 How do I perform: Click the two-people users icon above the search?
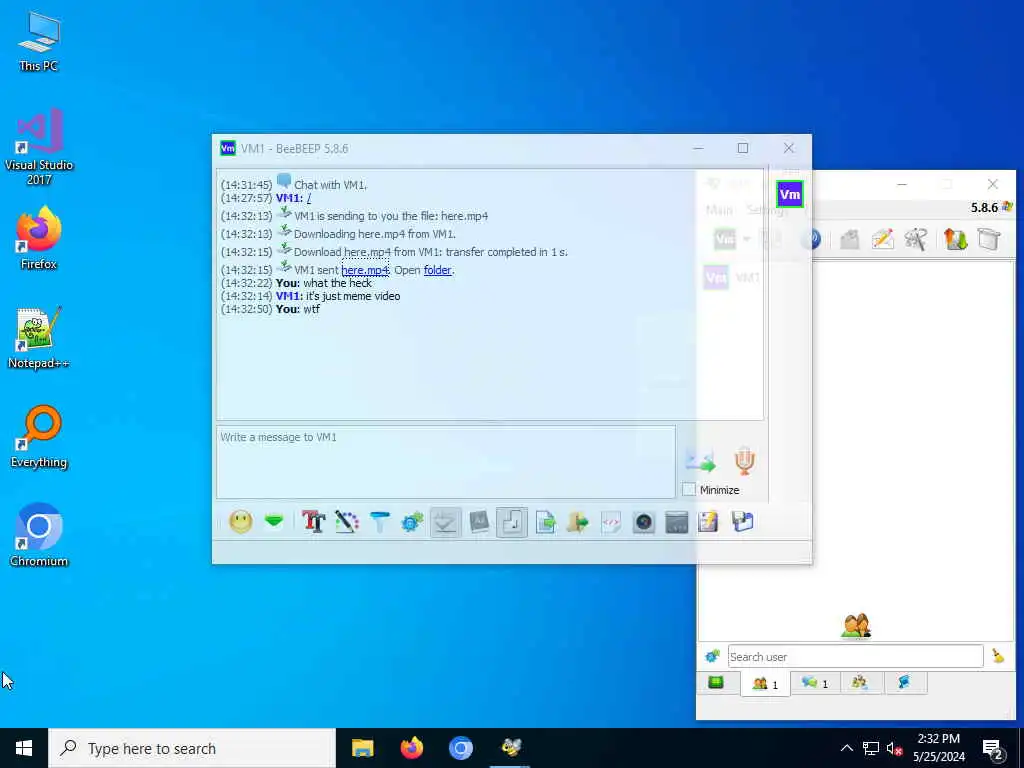click(856, 626)
